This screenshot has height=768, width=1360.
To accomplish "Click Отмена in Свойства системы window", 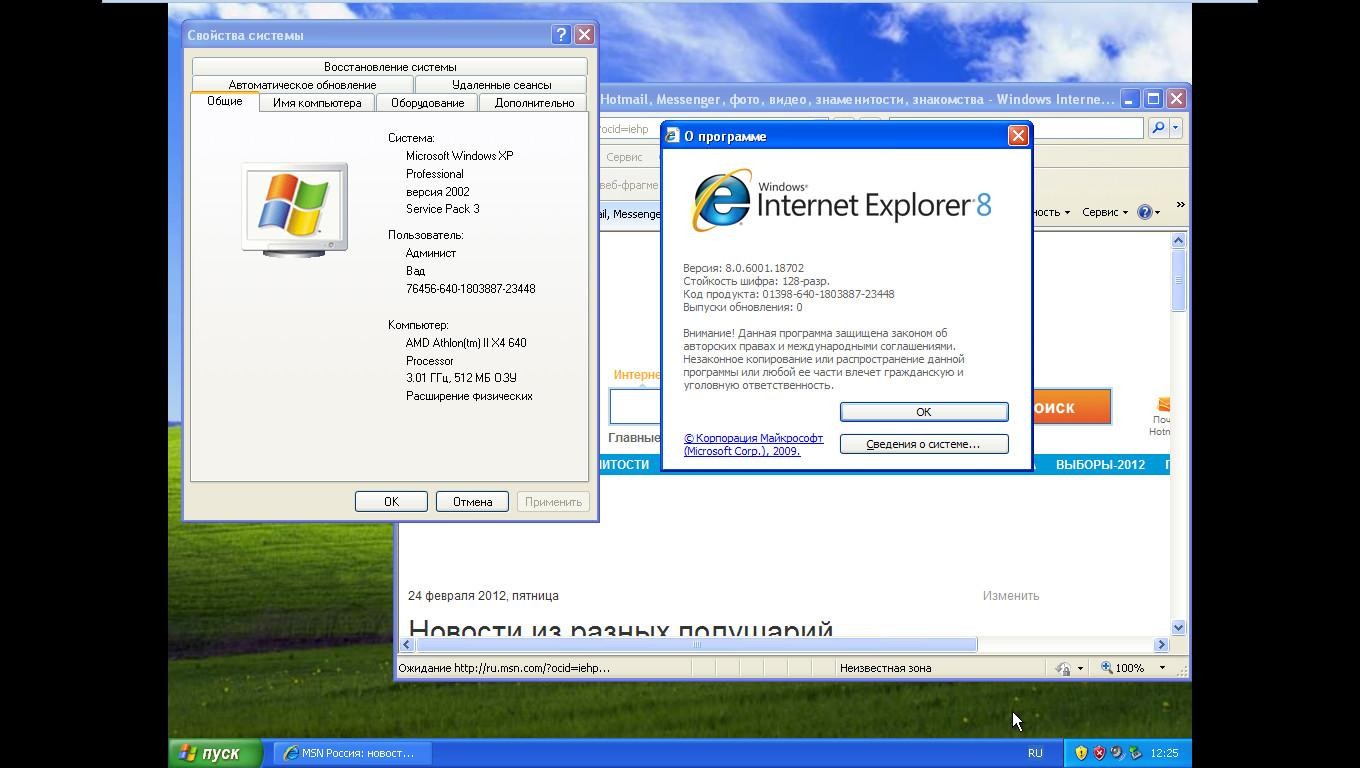I will click(472, 502).
